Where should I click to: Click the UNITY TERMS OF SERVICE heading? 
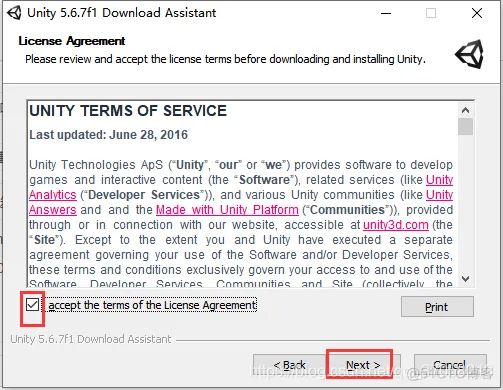tap(128, 111)
